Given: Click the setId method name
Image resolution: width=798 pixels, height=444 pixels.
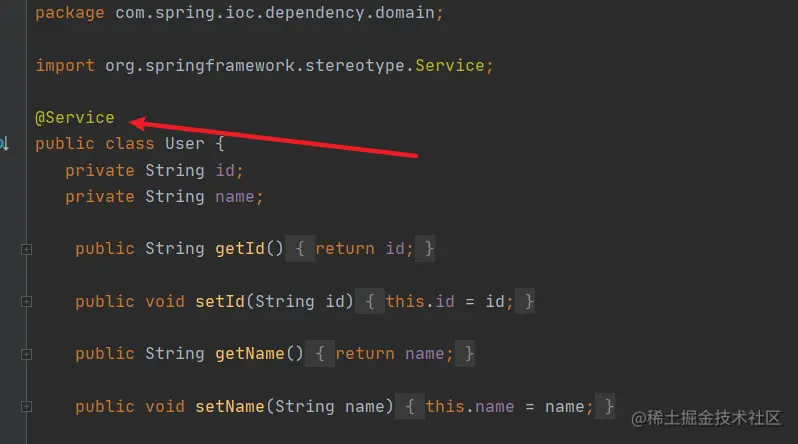Looking at the screenshot, I should [220, 301].
